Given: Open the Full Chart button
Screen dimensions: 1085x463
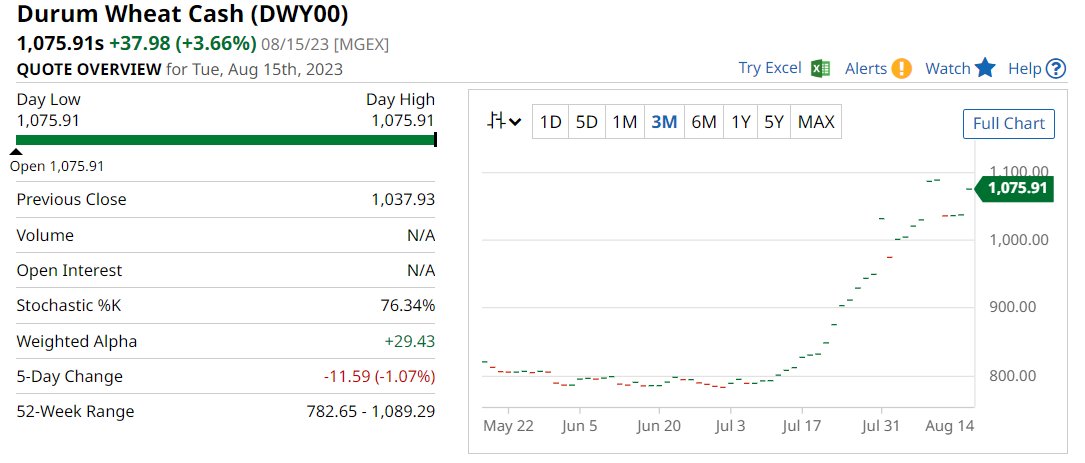Looking at the screenshot, I should point(1009,124).
